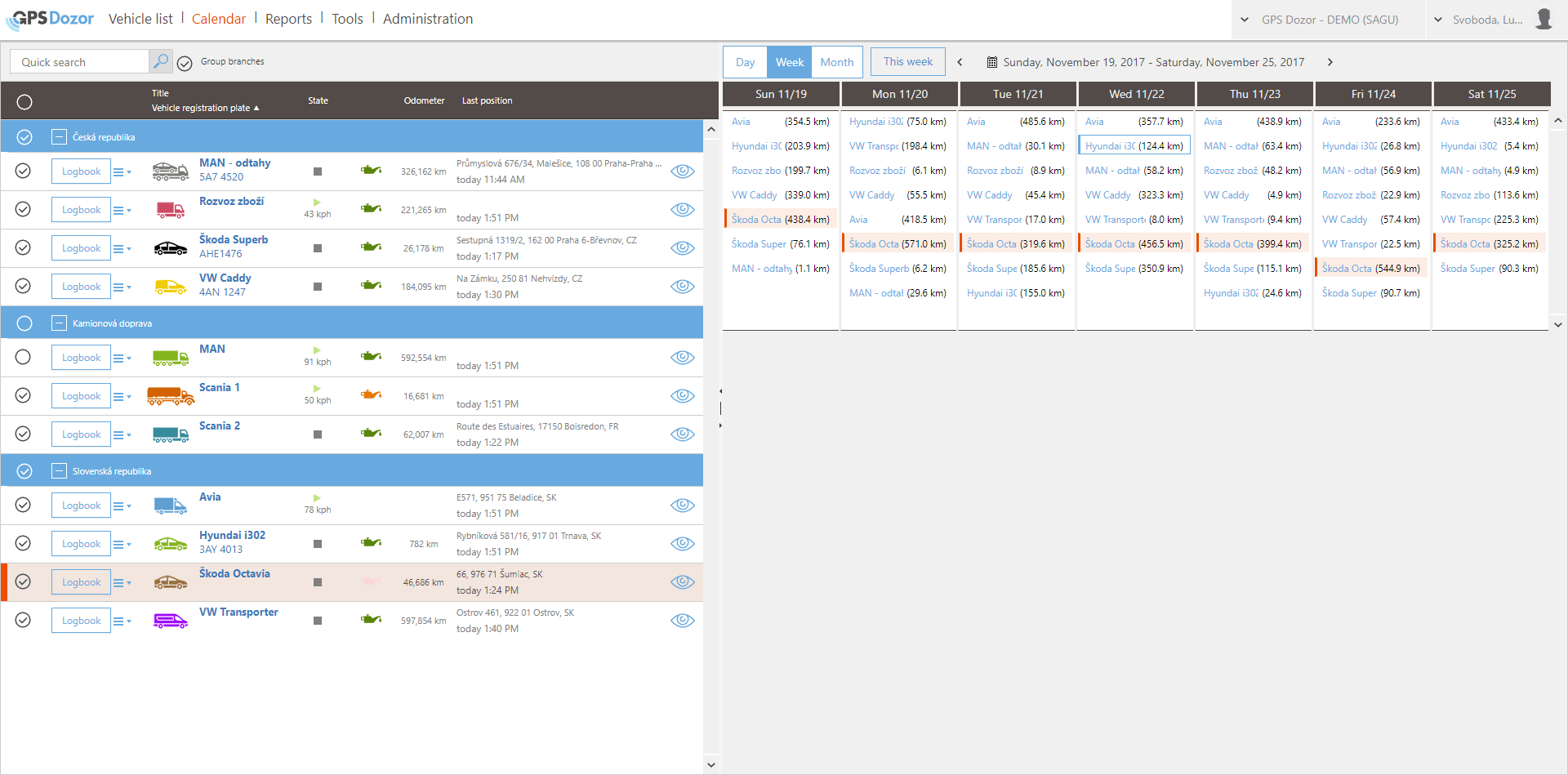
Task: Open the menu dropdown beside VW Caddy Logbook
Action: pyautogui.click(x=122, y=287)
